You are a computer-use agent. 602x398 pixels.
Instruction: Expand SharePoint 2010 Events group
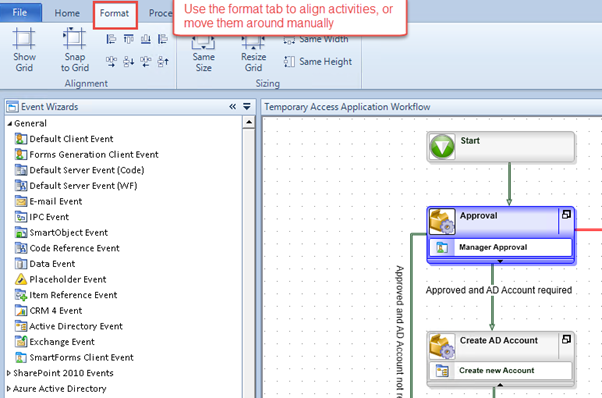coord(9,373)
